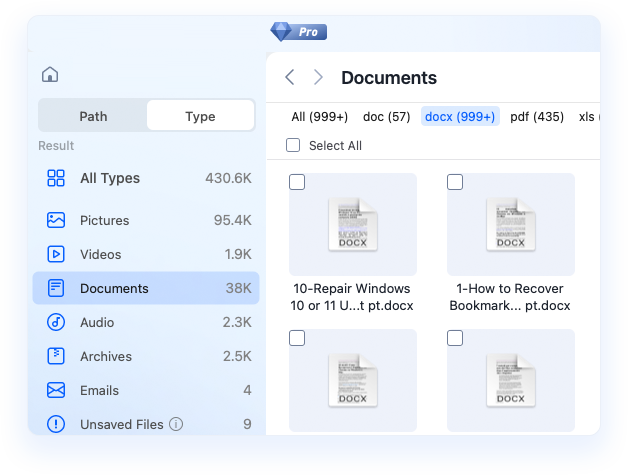This screenshot has width=628, height=475.
Task: Check the 10-Repair Windows file checkbox
Action: pos(297,182)
